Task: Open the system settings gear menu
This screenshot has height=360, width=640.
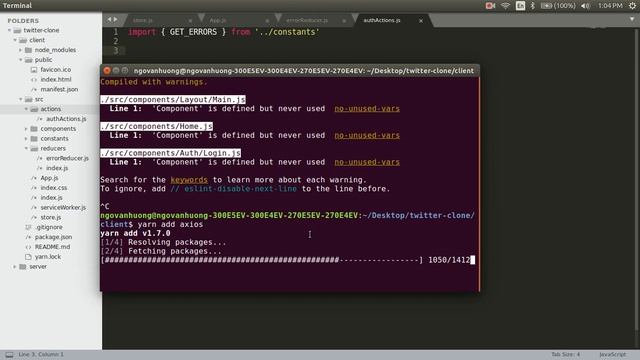Action: tap(632, 6)
